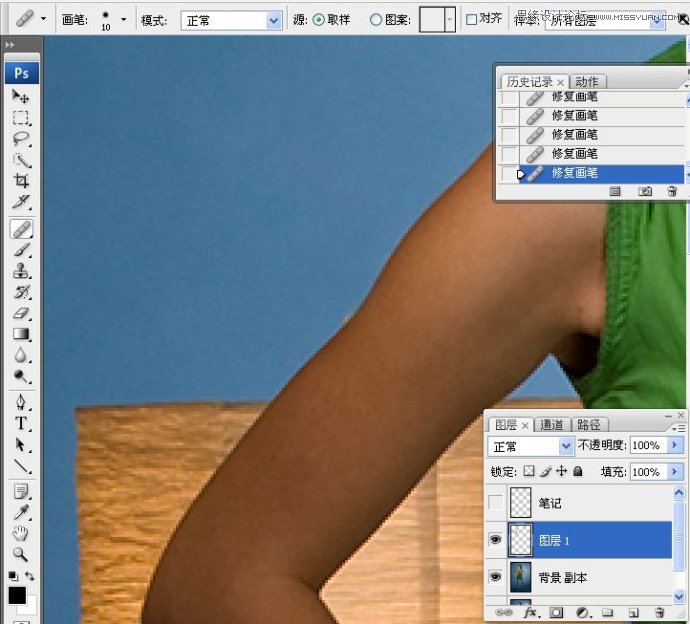Screen dimensions: 690x624
Task: Add a layer style (fx)
Action: (x=531, y=613)
